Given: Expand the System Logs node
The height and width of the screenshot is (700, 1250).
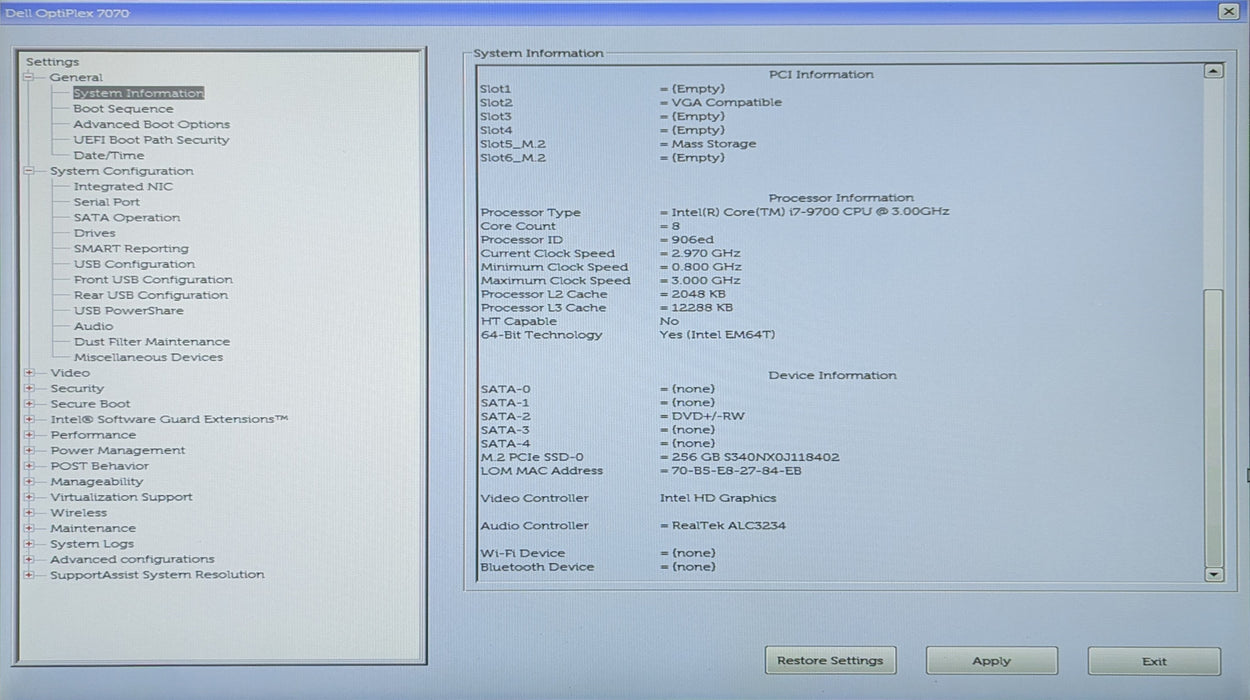Looking at the screenshot, I should 30,544.
